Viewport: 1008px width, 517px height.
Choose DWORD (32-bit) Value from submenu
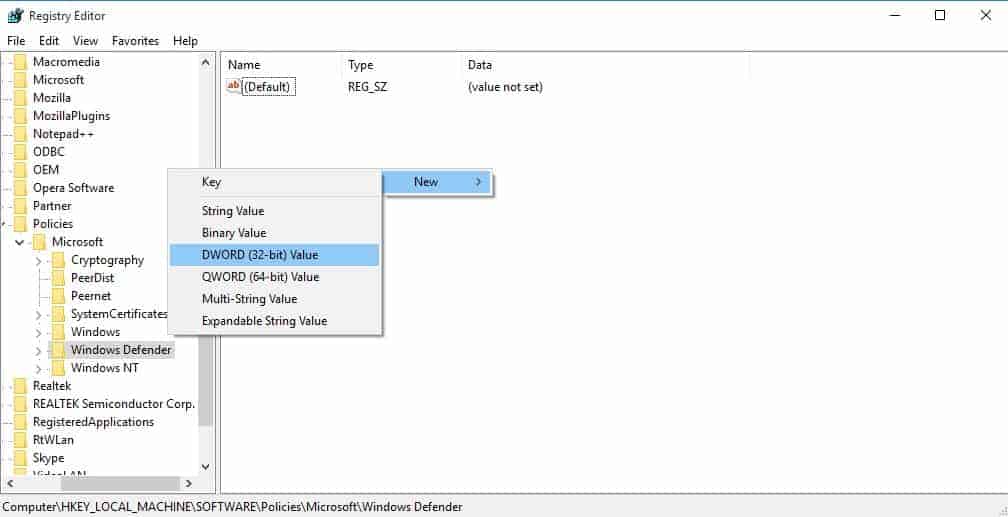coord(260,255)
